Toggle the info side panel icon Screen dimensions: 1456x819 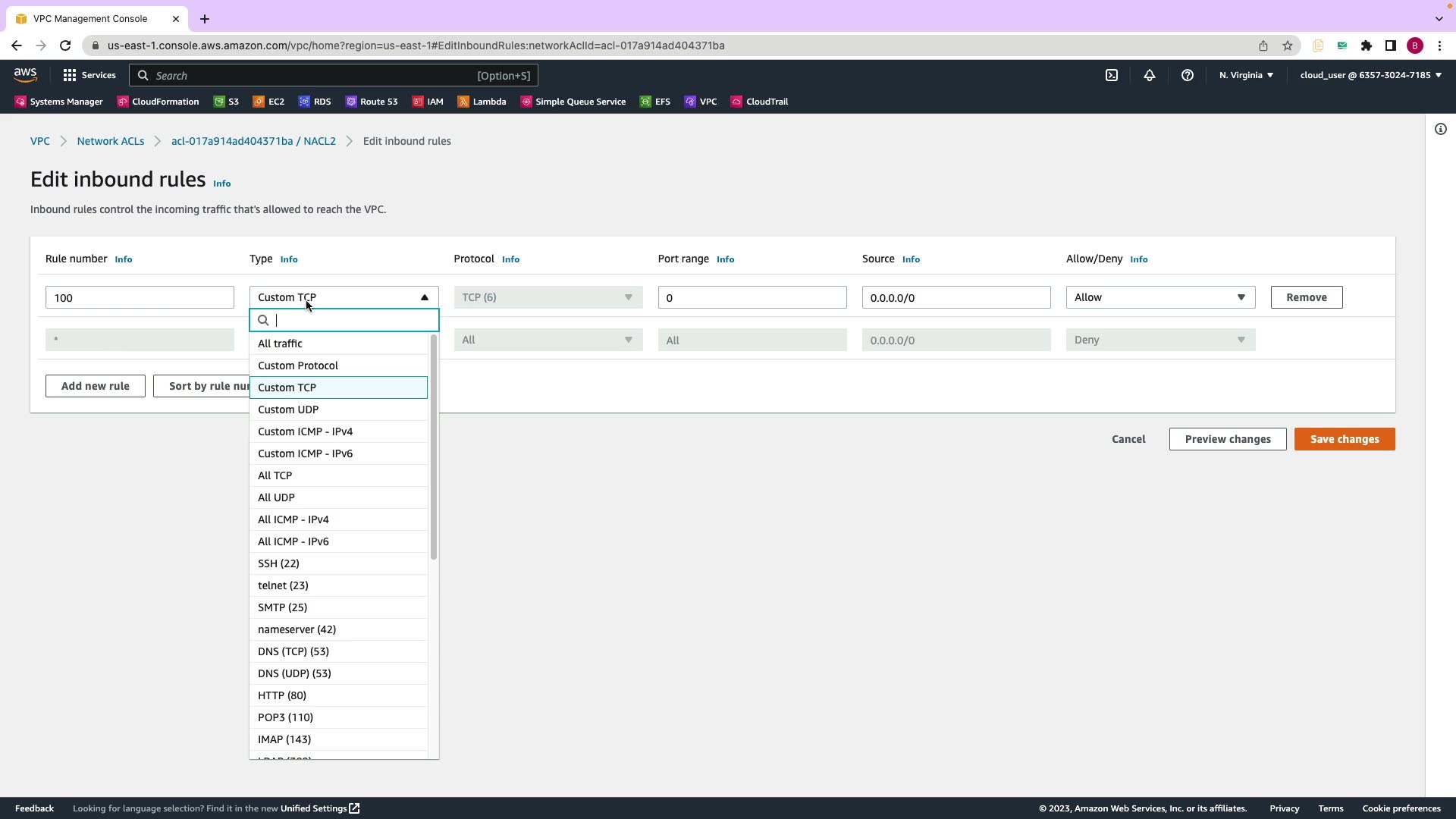1441,129
